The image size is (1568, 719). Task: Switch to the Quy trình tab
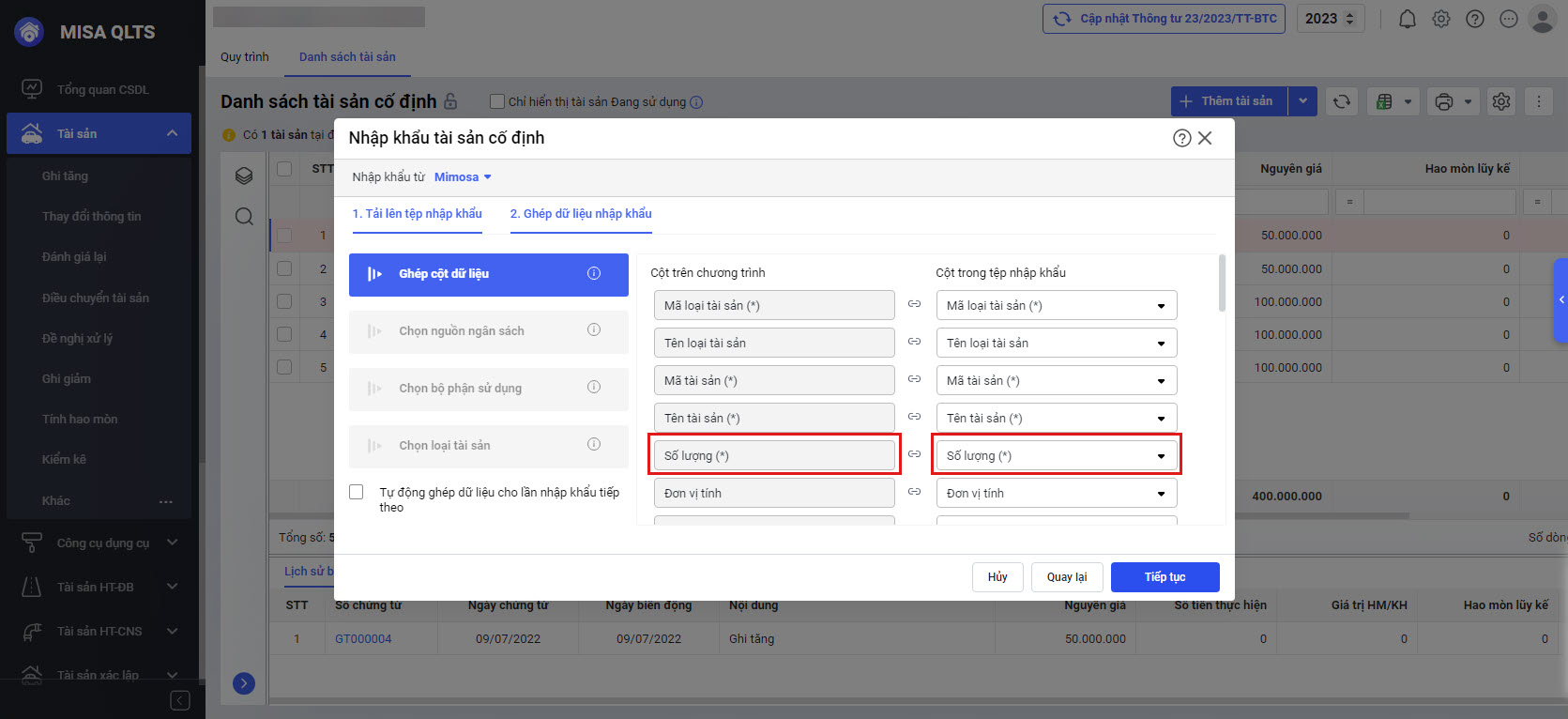(244, 57)
